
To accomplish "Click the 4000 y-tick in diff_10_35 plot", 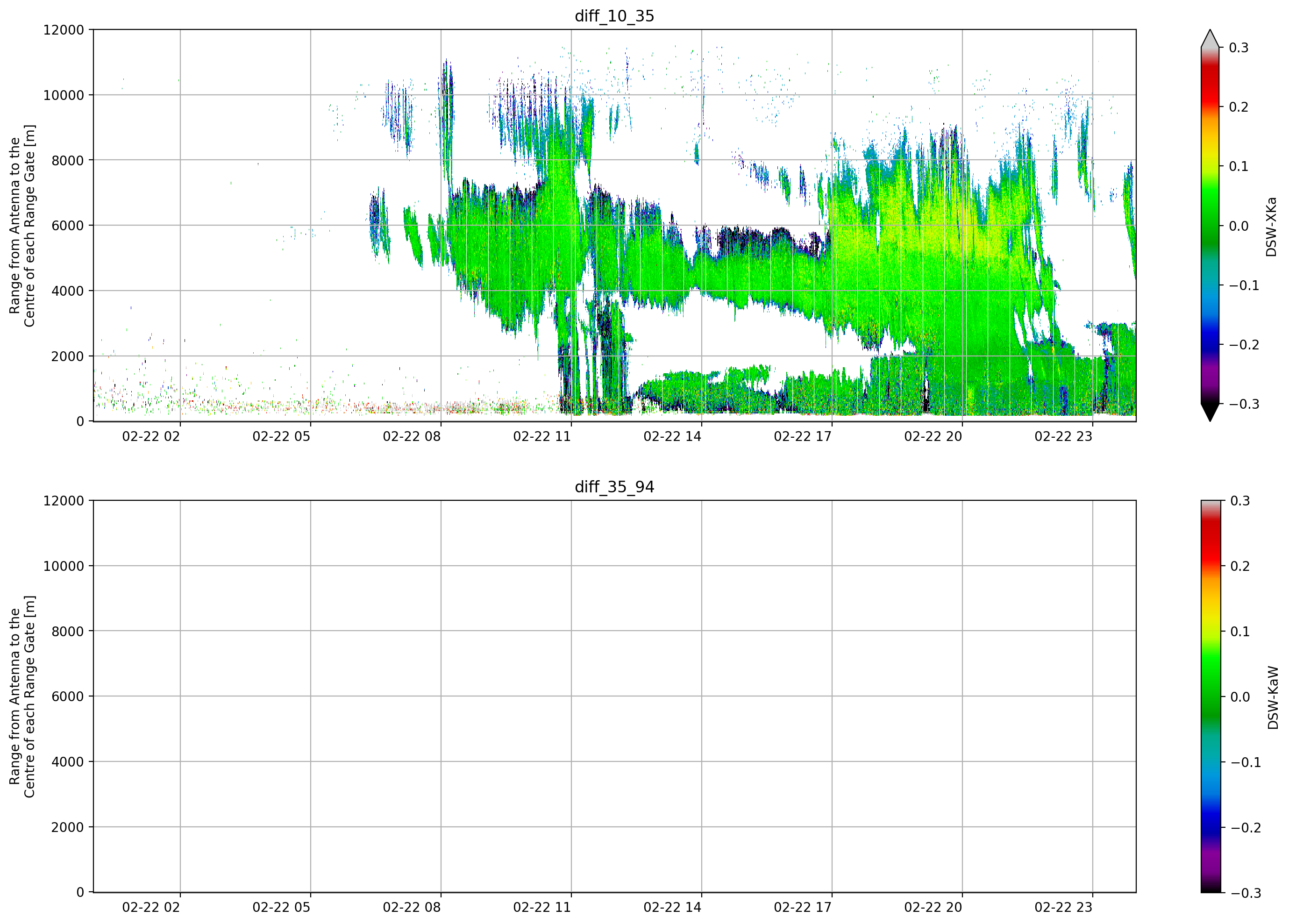I will tap(68, 291).
